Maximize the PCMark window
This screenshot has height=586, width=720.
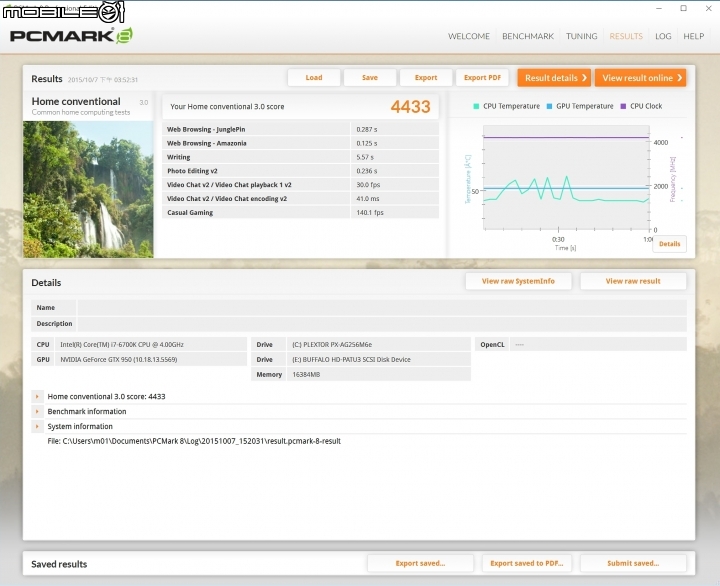click(x=683, y=8)
